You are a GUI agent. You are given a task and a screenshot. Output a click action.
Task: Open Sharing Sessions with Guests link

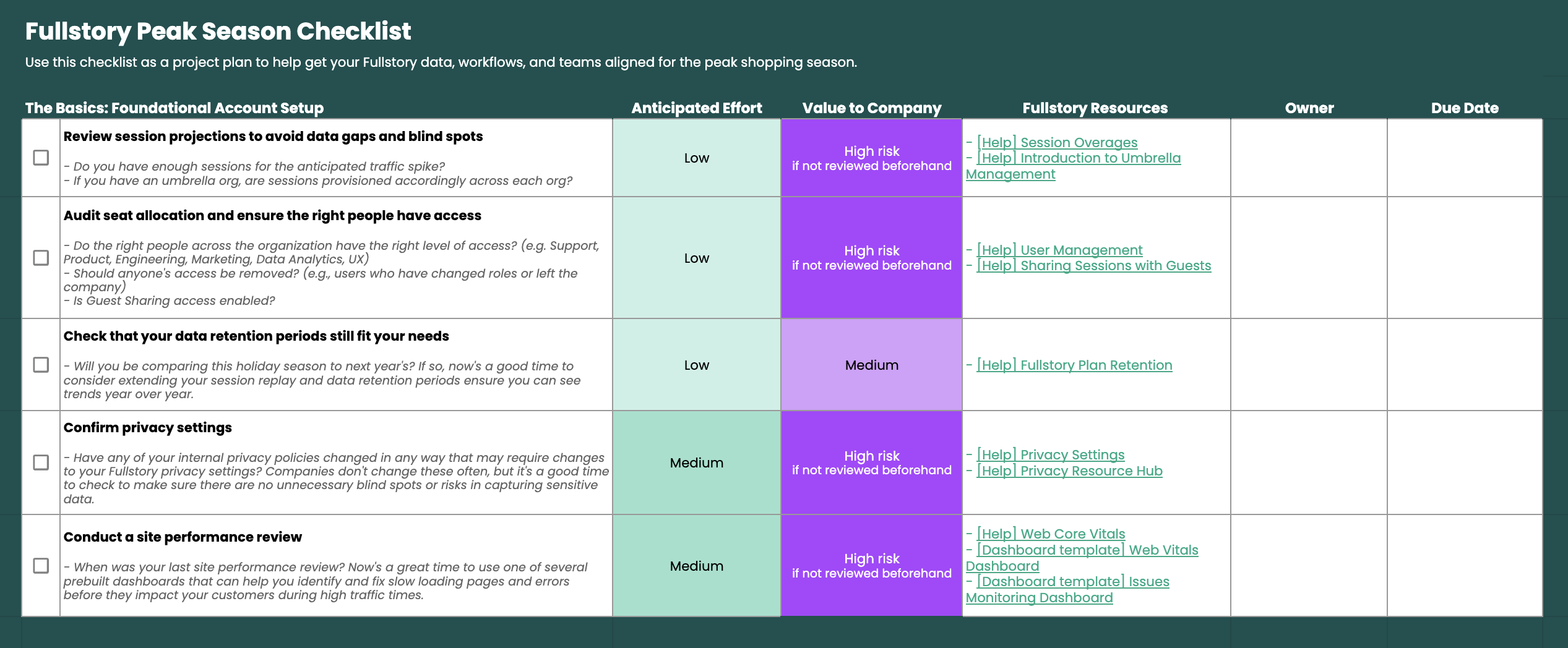[1093, 266]
